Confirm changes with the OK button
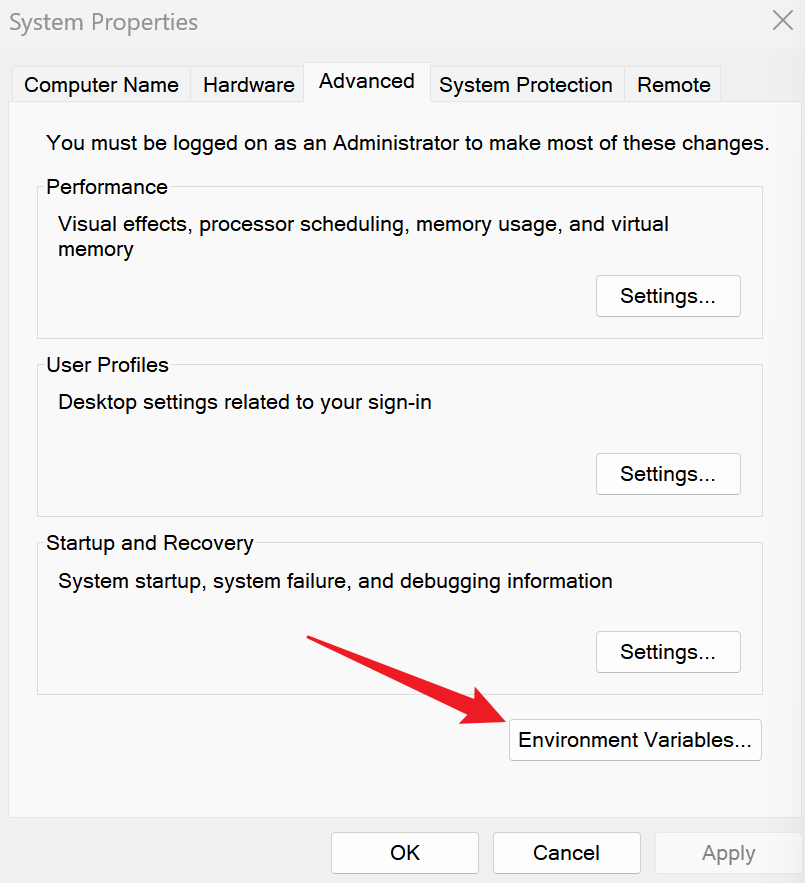The image size is (805, 883). click(x=405, y=853)
